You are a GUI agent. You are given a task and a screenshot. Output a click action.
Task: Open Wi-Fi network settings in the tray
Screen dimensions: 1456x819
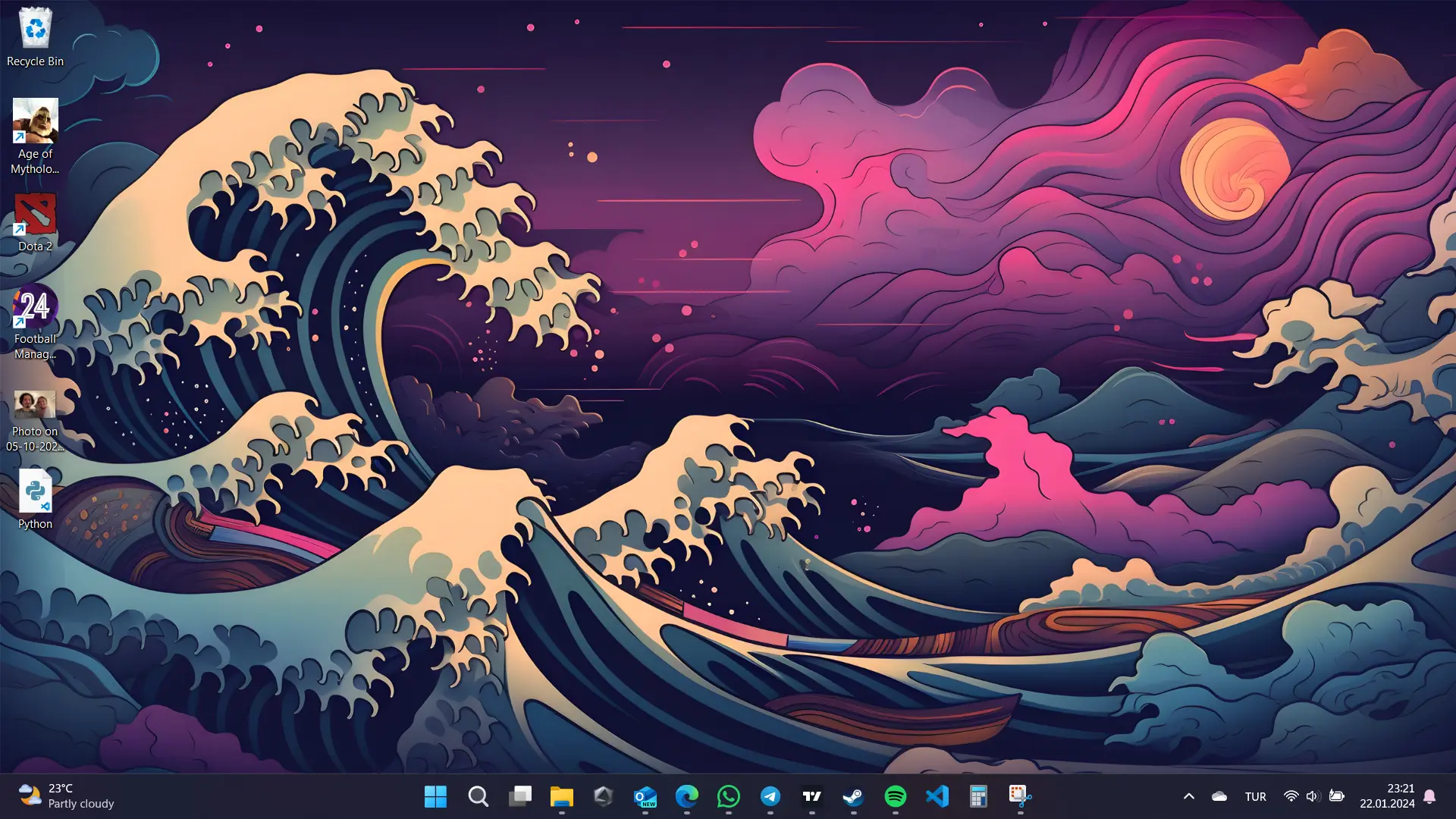click(x=1291, y=796)
